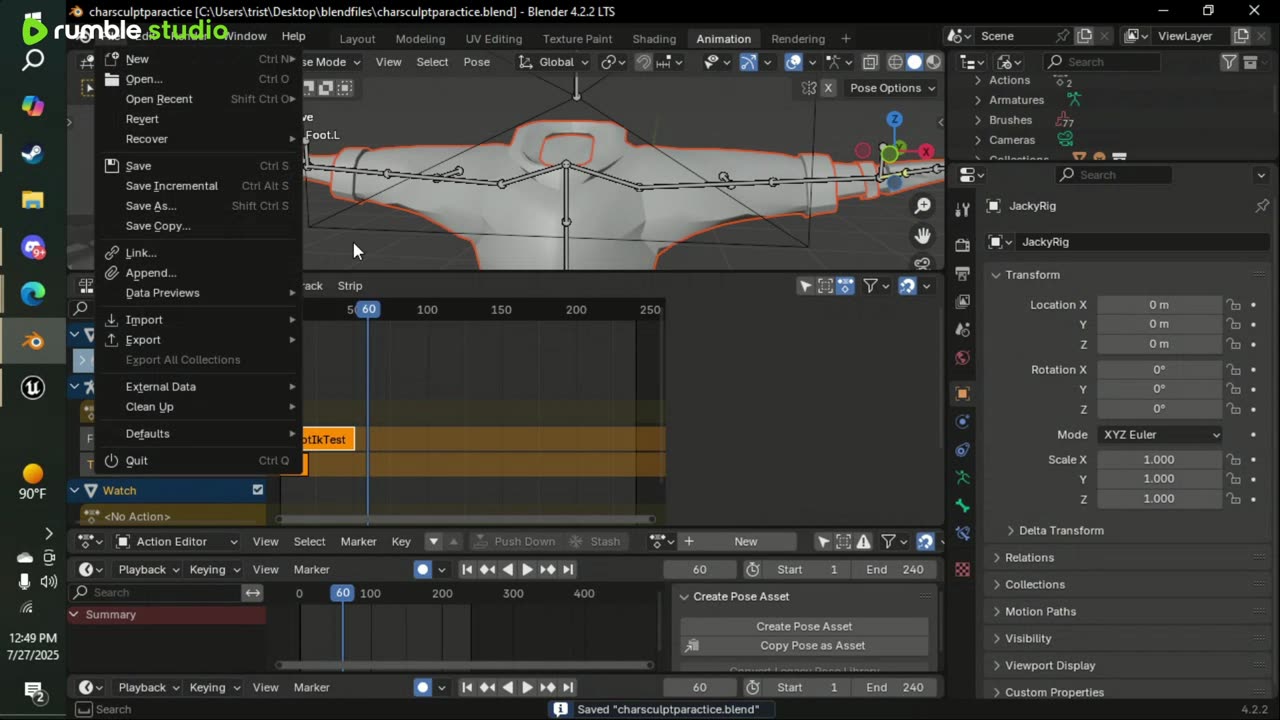Pin the JackyRig properties panel
Viewport: 1280px width, 720px height.
point(1261,206)
